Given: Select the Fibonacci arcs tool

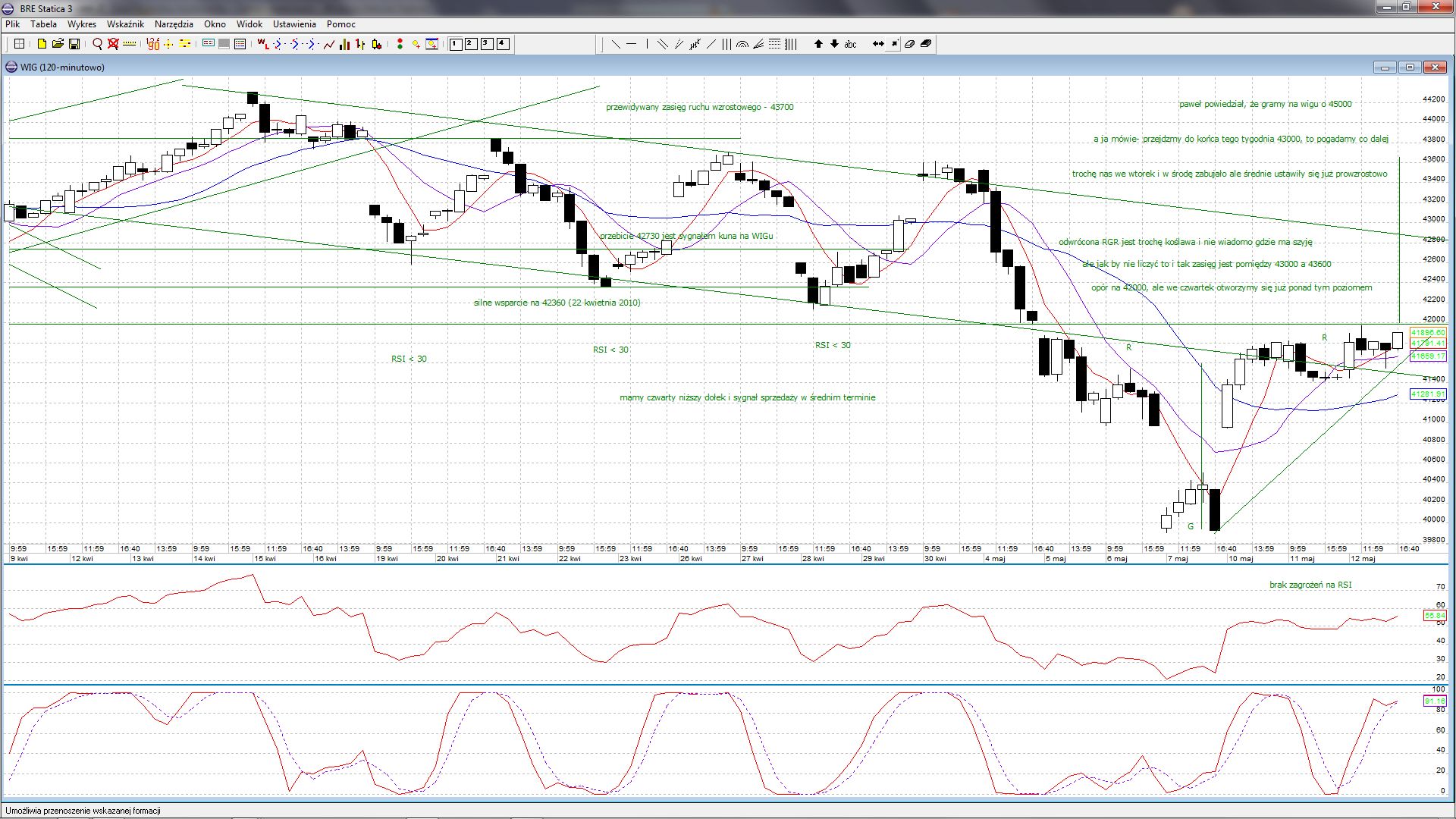Looking at the screenshot, I should click(742, 44).
